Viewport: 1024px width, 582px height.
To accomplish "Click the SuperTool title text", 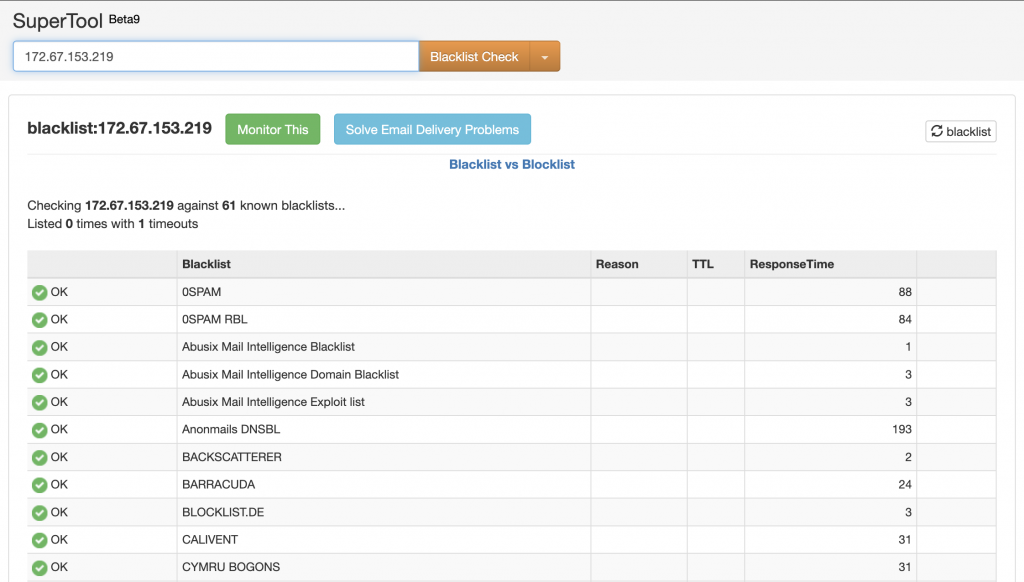I will (57, 21).
